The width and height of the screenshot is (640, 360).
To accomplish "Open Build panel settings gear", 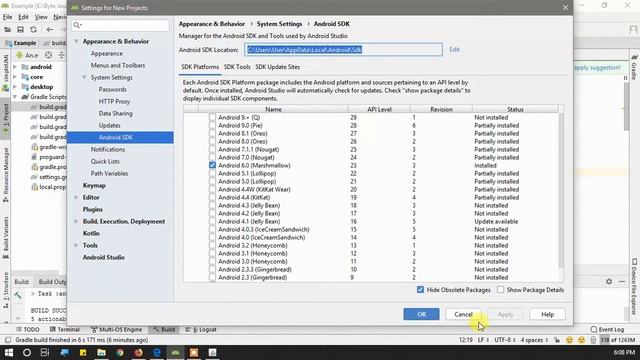I will 609,282.
